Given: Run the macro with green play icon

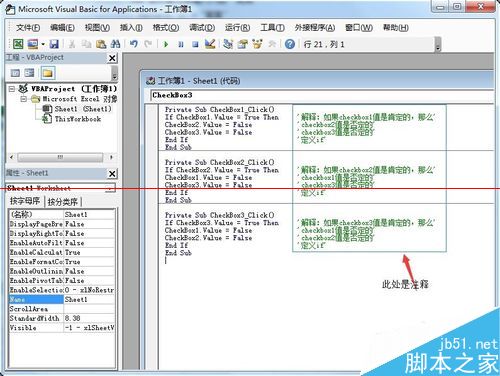Looking at the screenshot, I should pos(166,44).
